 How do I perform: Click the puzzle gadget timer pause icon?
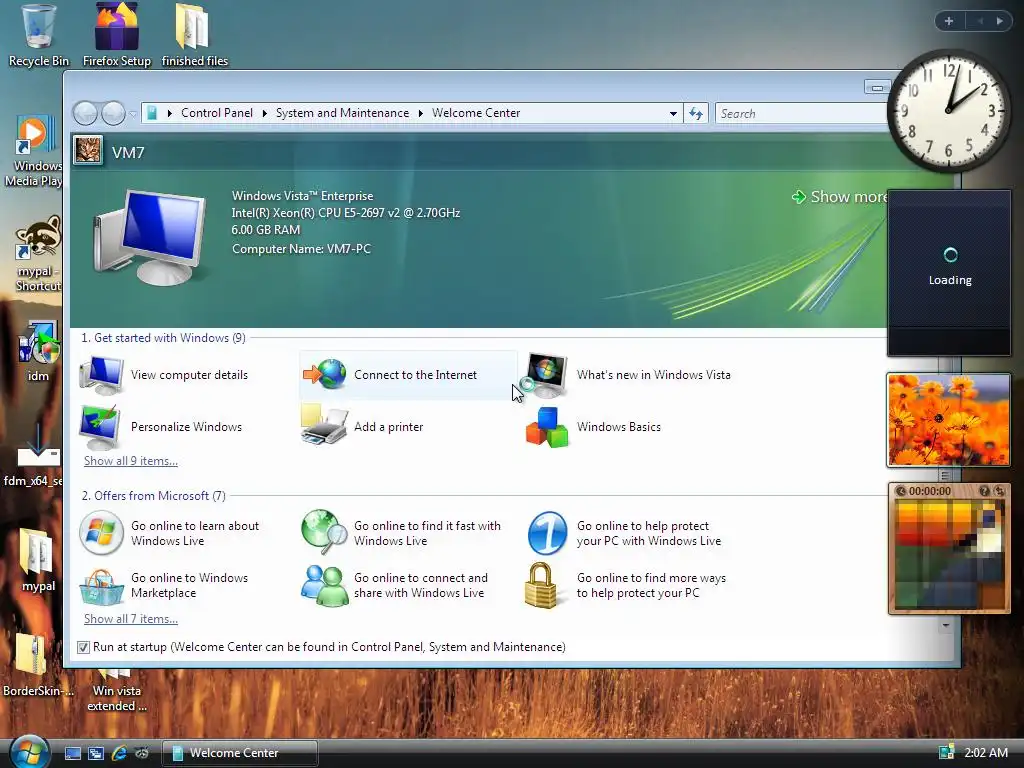click(x=901, y=491)
